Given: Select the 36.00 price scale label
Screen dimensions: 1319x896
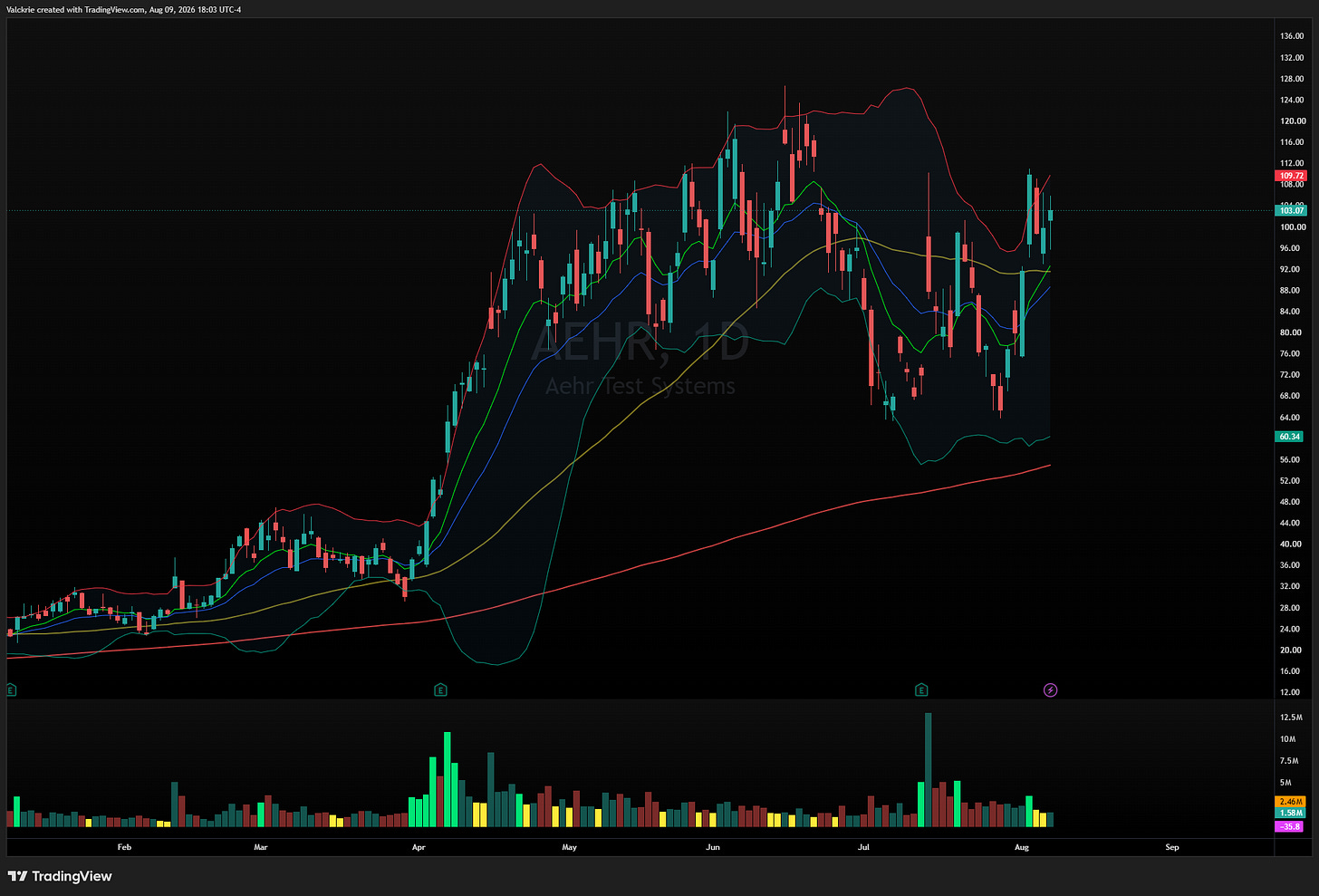Looking at the screenshot, I should [x=1290, y=565].
